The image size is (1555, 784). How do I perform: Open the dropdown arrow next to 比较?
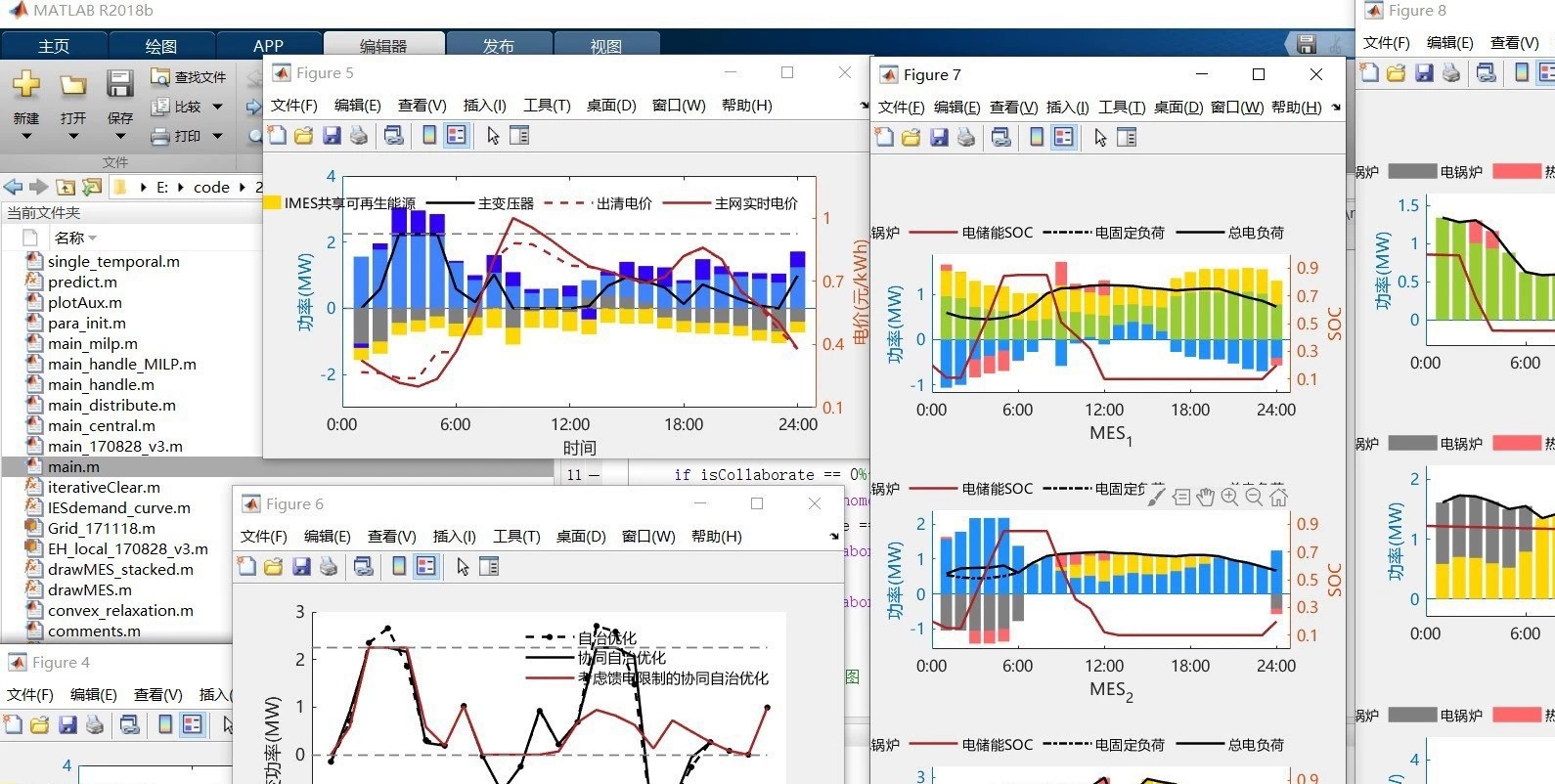pyautogui.click(x=217, y=107)
